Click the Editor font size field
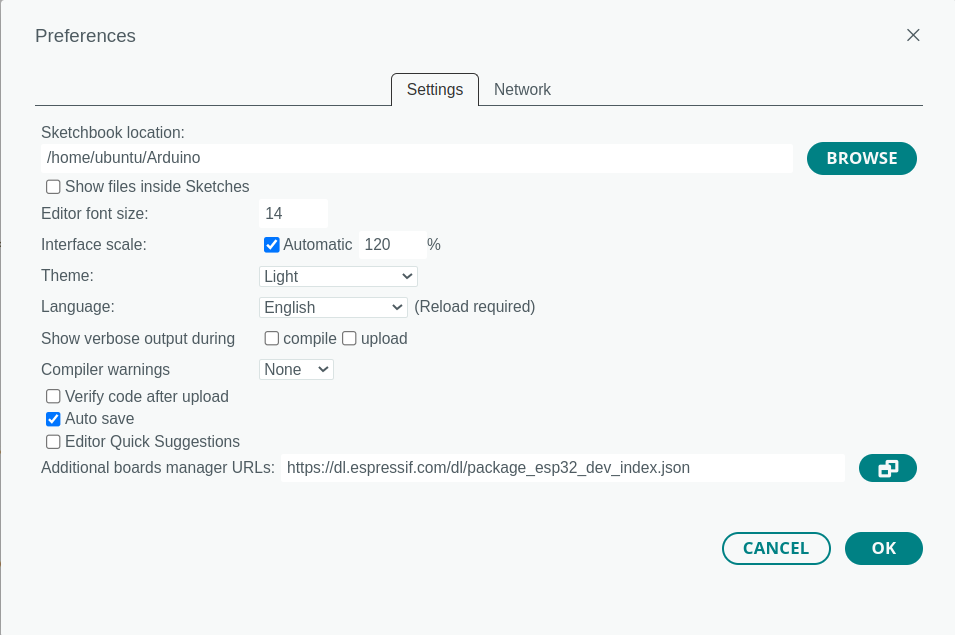Viewport: 955px width, 635px height. 294,214
